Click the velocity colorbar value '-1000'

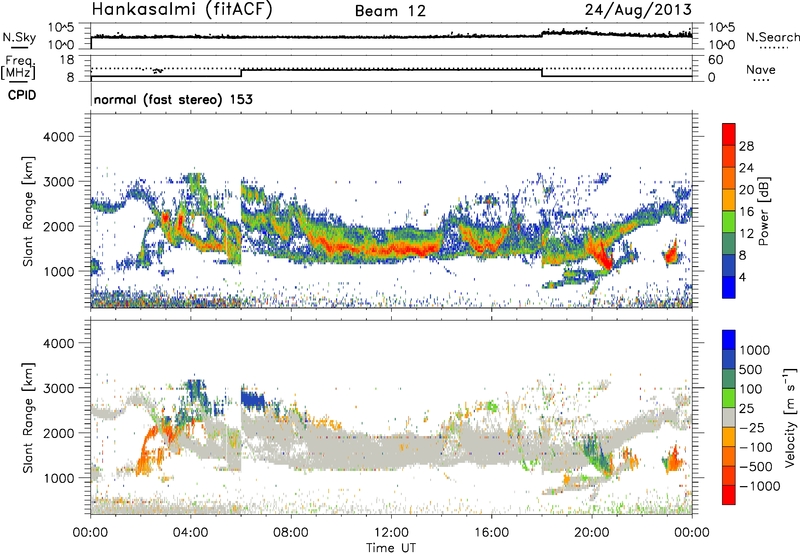point(760,486)
